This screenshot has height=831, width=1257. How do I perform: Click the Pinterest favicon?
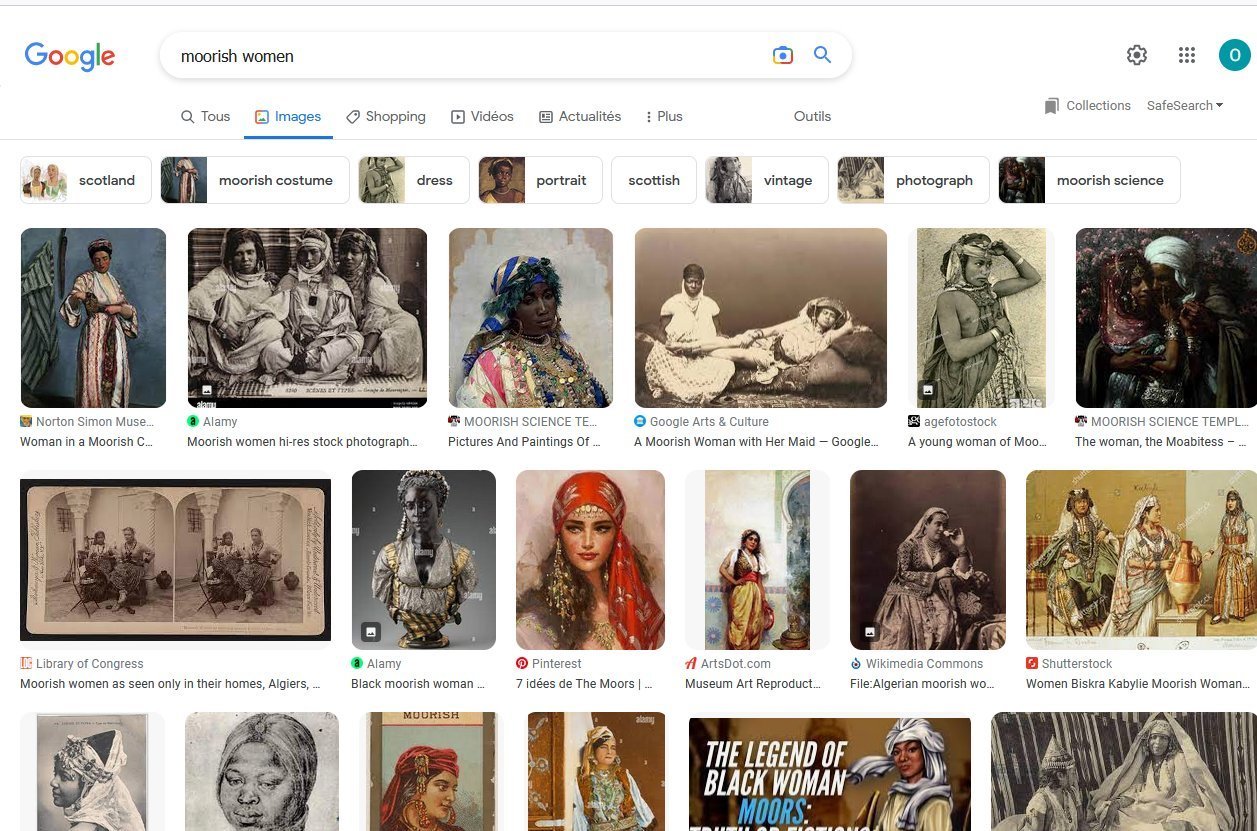coord(522,664)
